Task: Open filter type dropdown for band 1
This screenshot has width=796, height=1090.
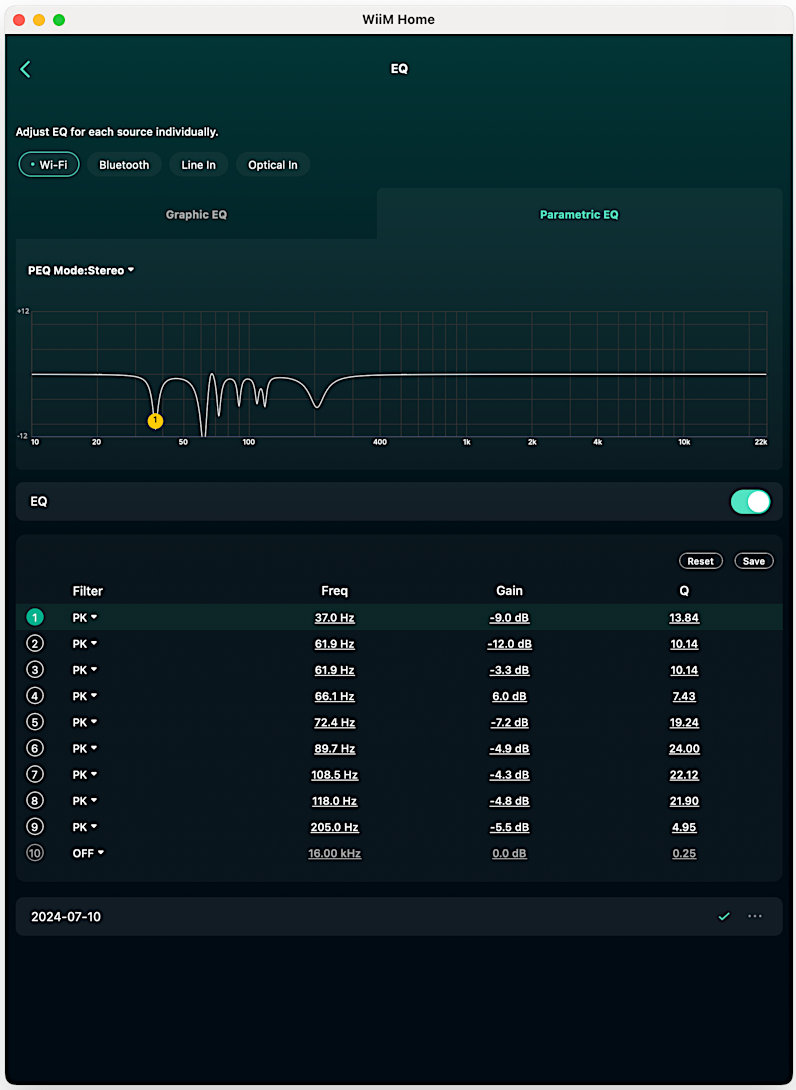Action: point(85,617)
